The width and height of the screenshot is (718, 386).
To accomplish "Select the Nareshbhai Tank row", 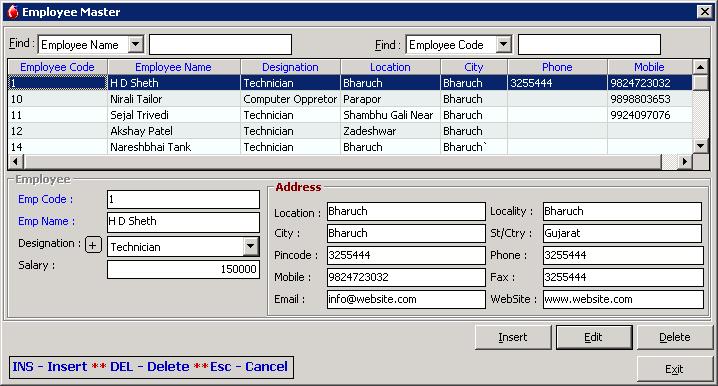I will (x=350, y=147).
